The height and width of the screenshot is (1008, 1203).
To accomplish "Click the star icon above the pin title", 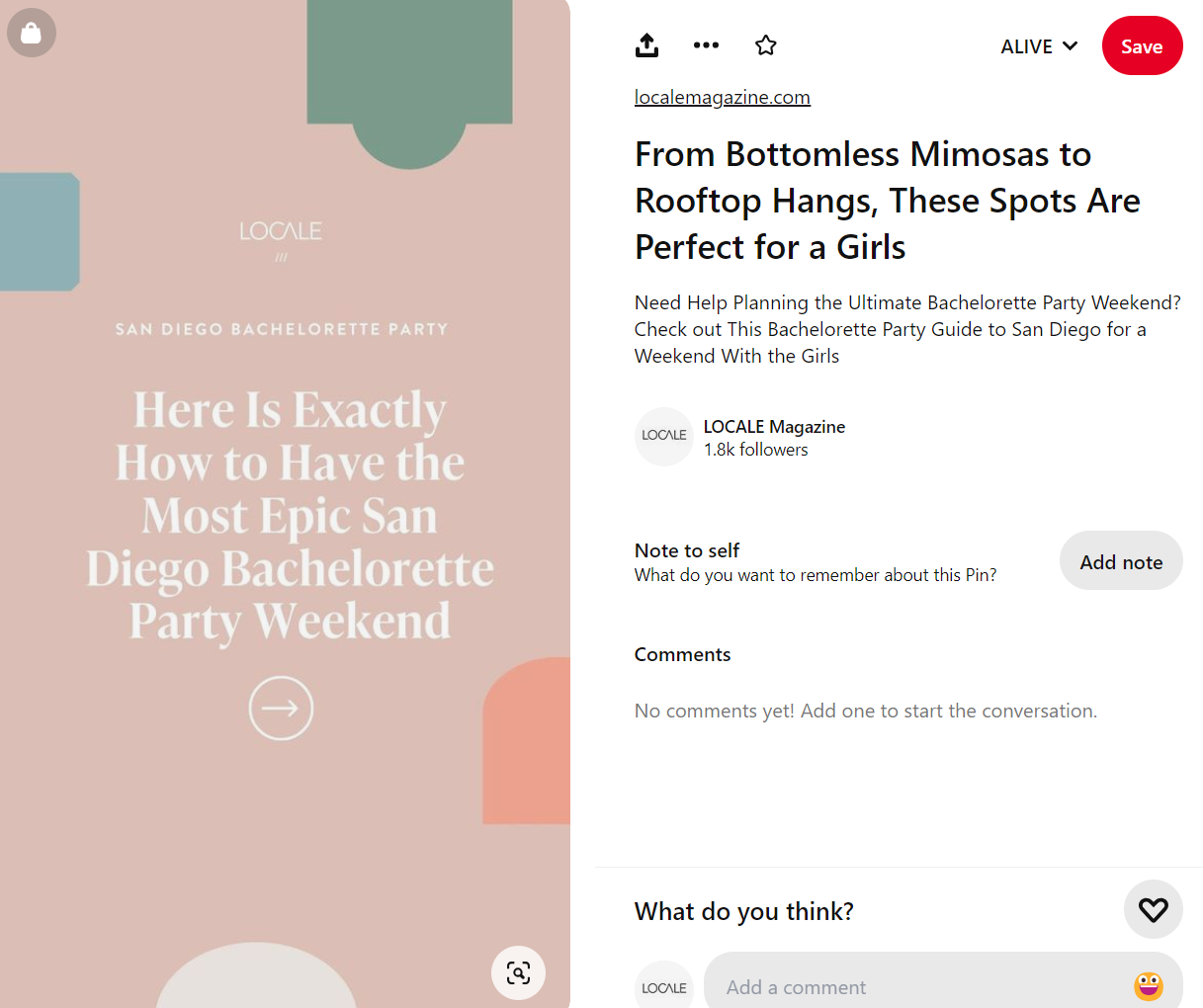I will click(x=765, y=45).
